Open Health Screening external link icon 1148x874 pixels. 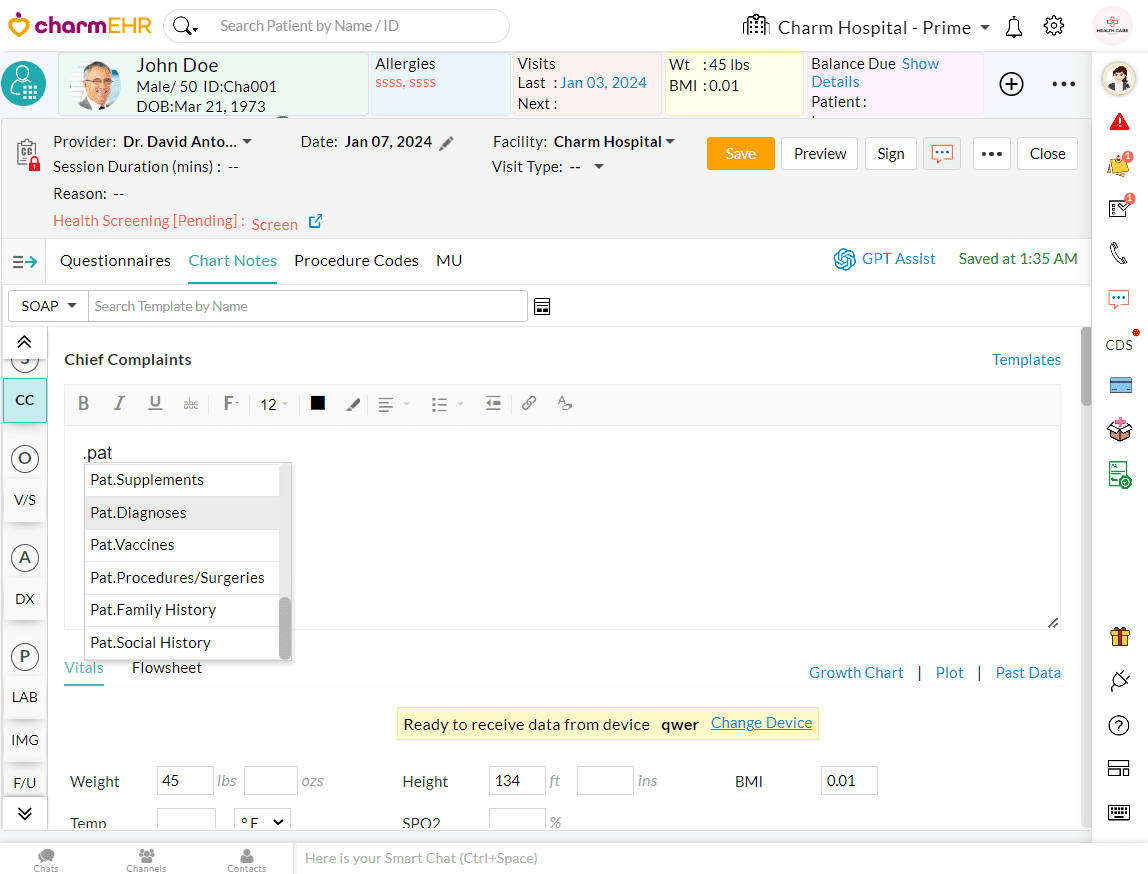[x=315, y=222]
